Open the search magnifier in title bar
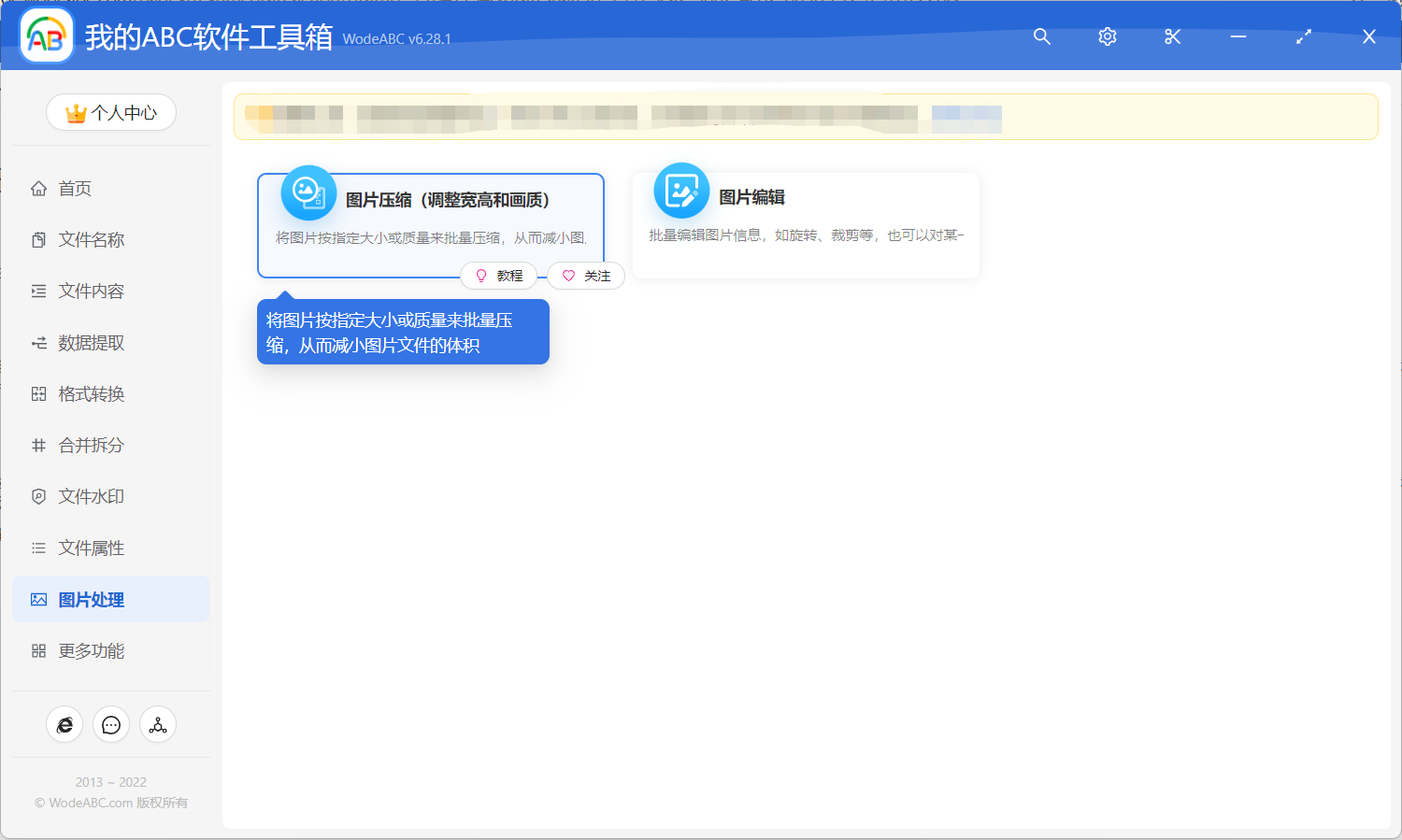This screenshot has height=840, width=1402. tap(1041, 36)
